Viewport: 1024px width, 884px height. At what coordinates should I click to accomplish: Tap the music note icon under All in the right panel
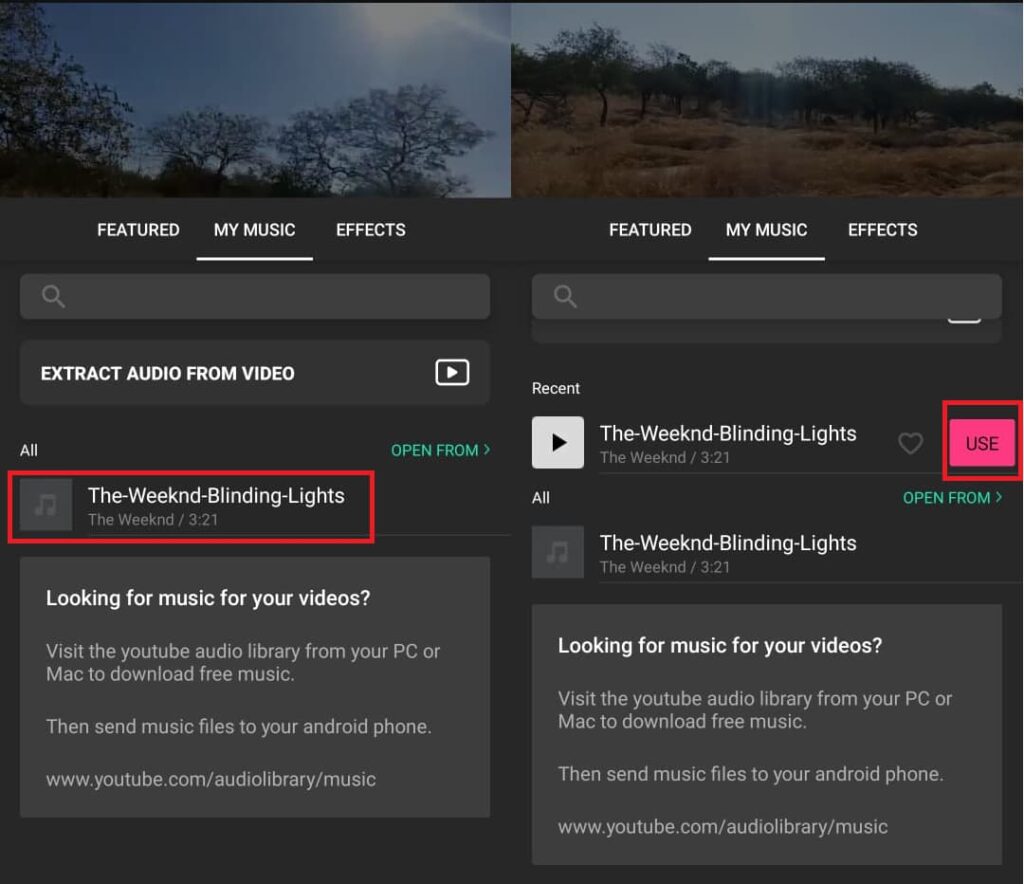click(557, 552)
